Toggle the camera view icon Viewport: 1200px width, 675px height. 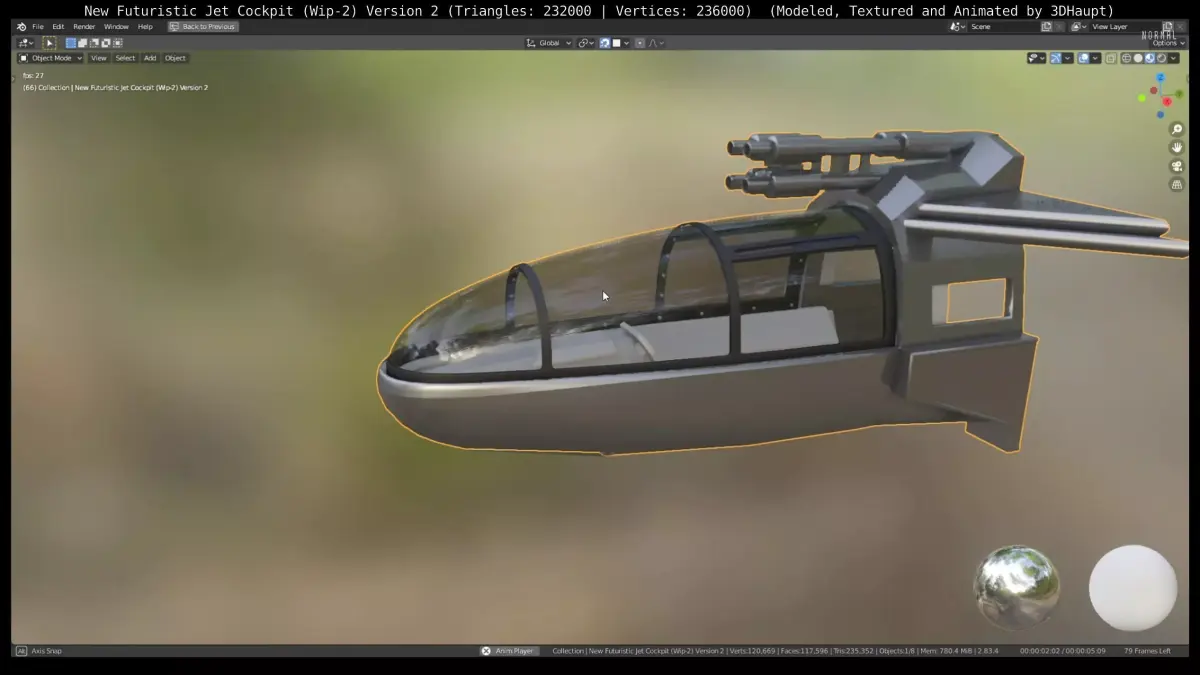1177,166
